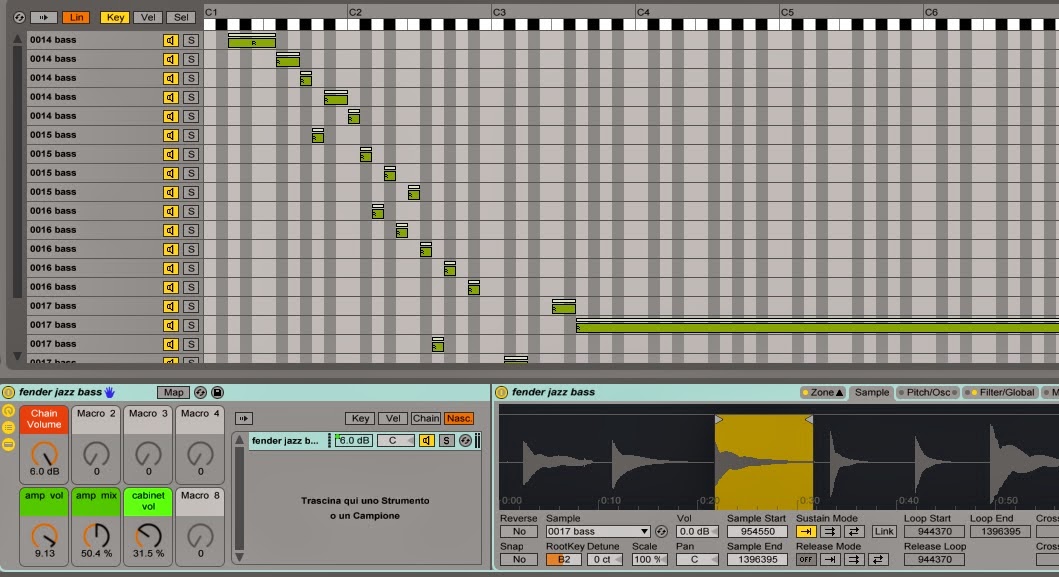Viewport: 1059px width, 577px height.
Task: Click the chain's hot-swap icon
Action: point(465,441)
